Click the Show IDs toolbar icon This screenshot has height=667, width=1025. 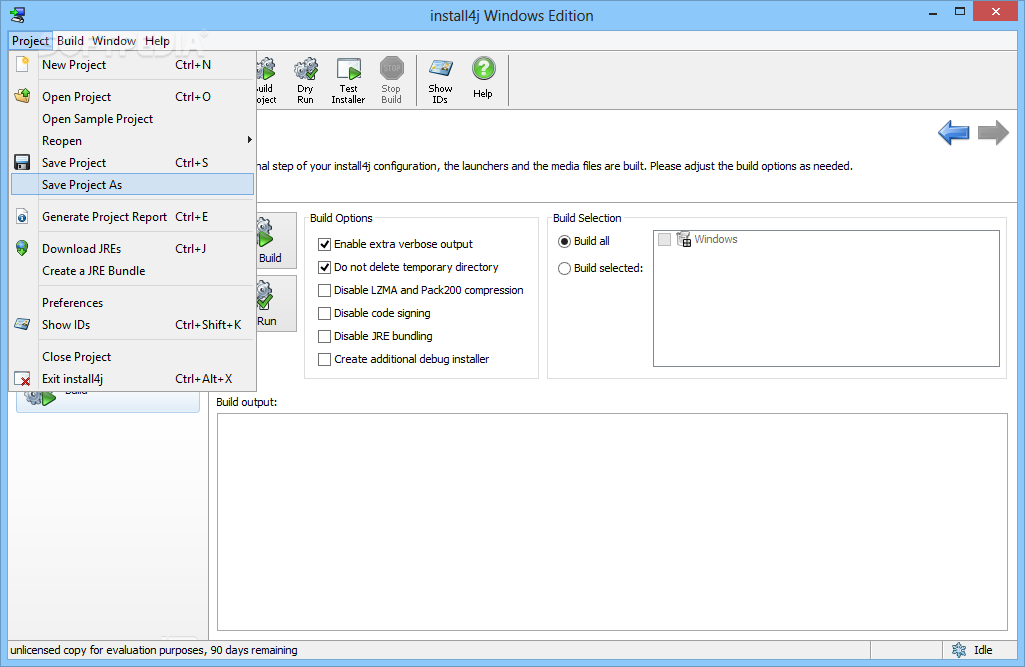click(x=441, y=68)
